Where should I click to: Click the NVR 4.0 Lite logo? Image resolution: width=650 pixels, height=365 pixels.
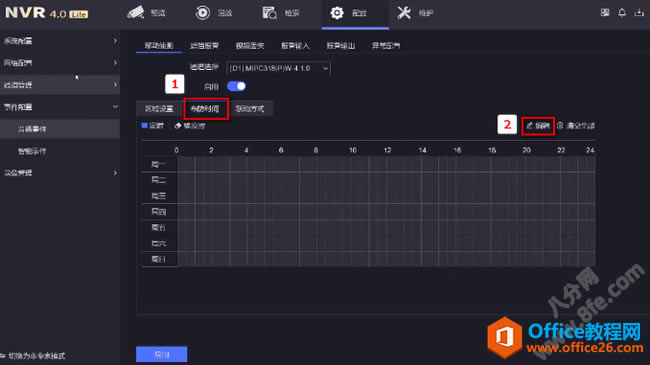coord(46,13)
